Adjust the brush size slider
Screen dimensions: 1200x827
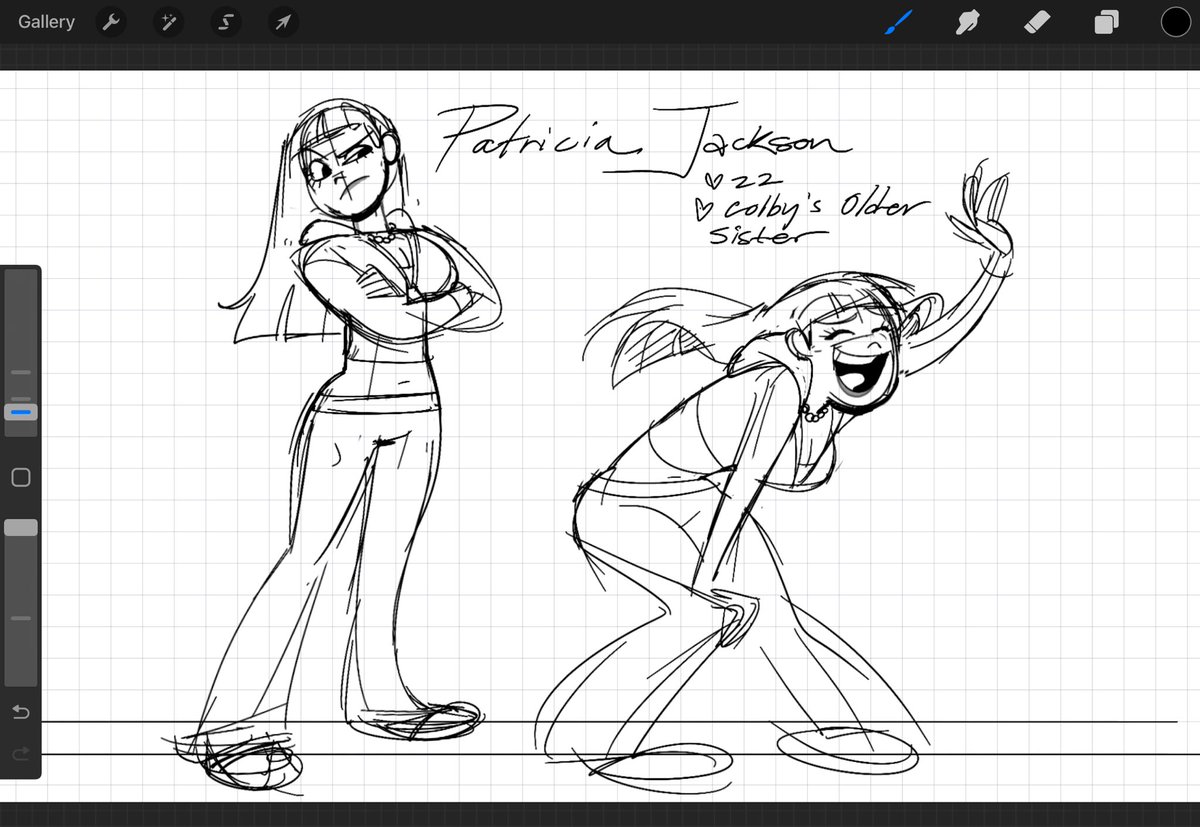point(20,411)
